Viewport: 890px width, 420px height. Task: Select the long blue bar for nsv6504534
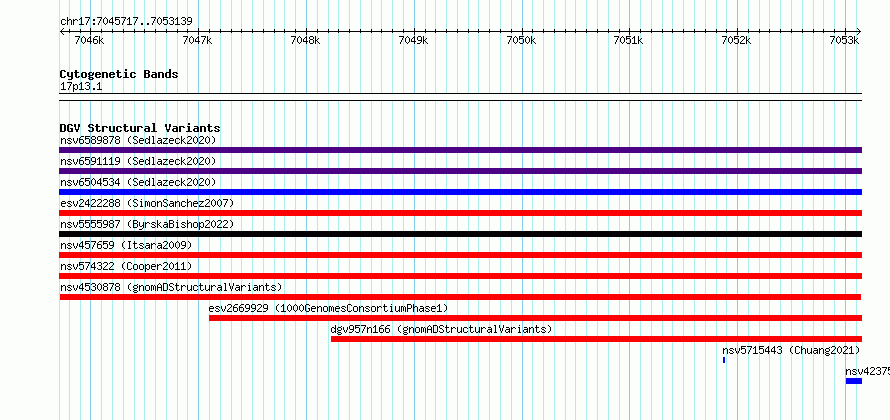[x=460, y=192]
